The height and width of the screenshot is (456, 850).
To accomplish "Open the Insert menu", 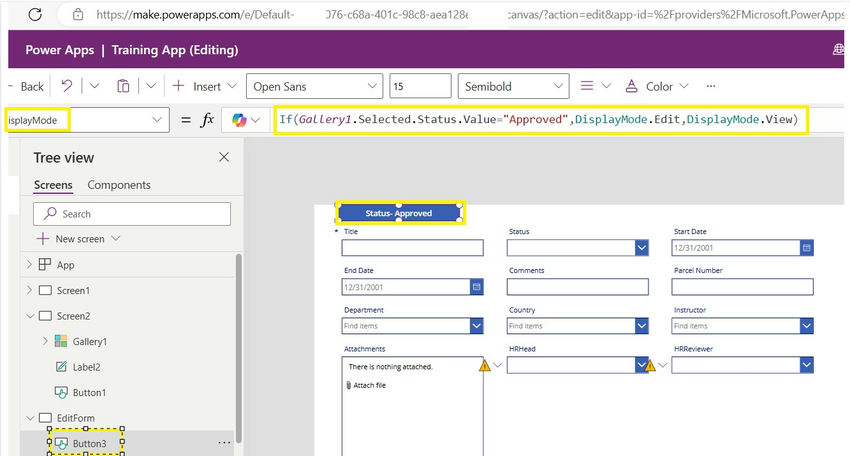I will 204,86.
